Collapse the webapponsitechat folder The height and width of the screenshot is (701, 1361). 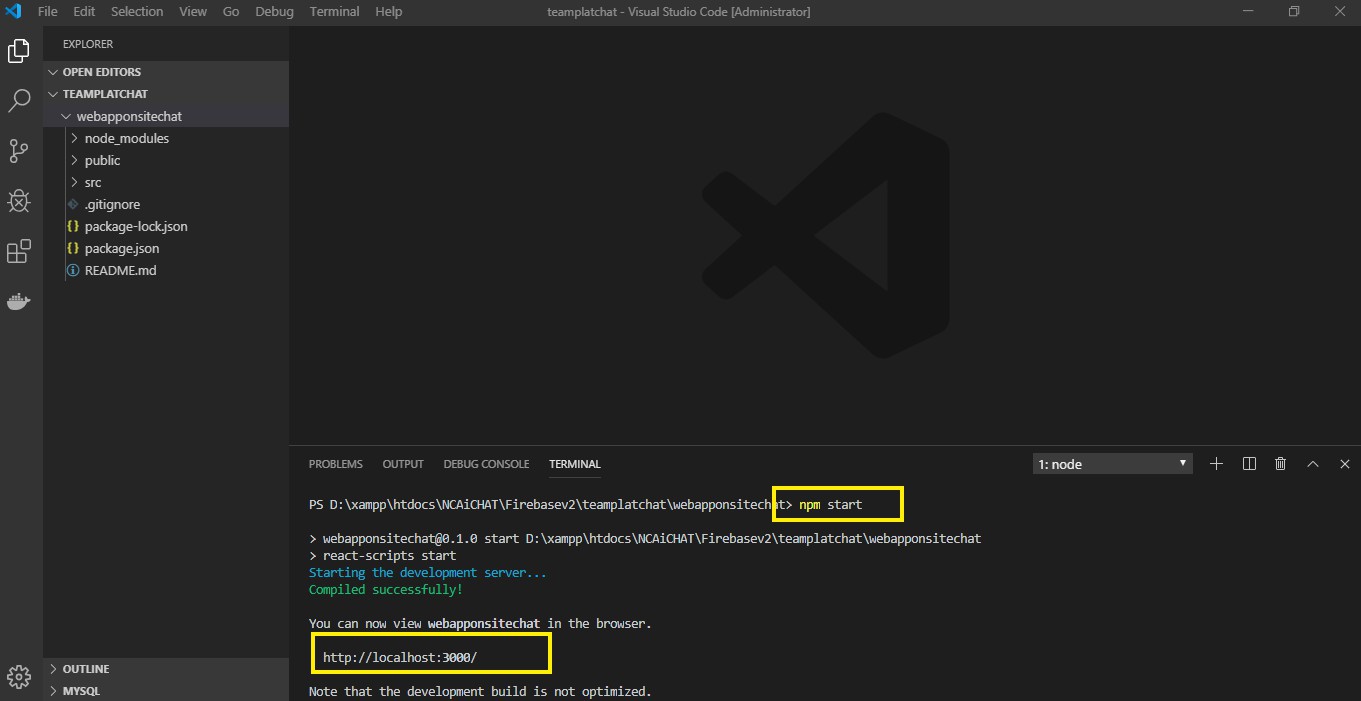coord(166,116)
